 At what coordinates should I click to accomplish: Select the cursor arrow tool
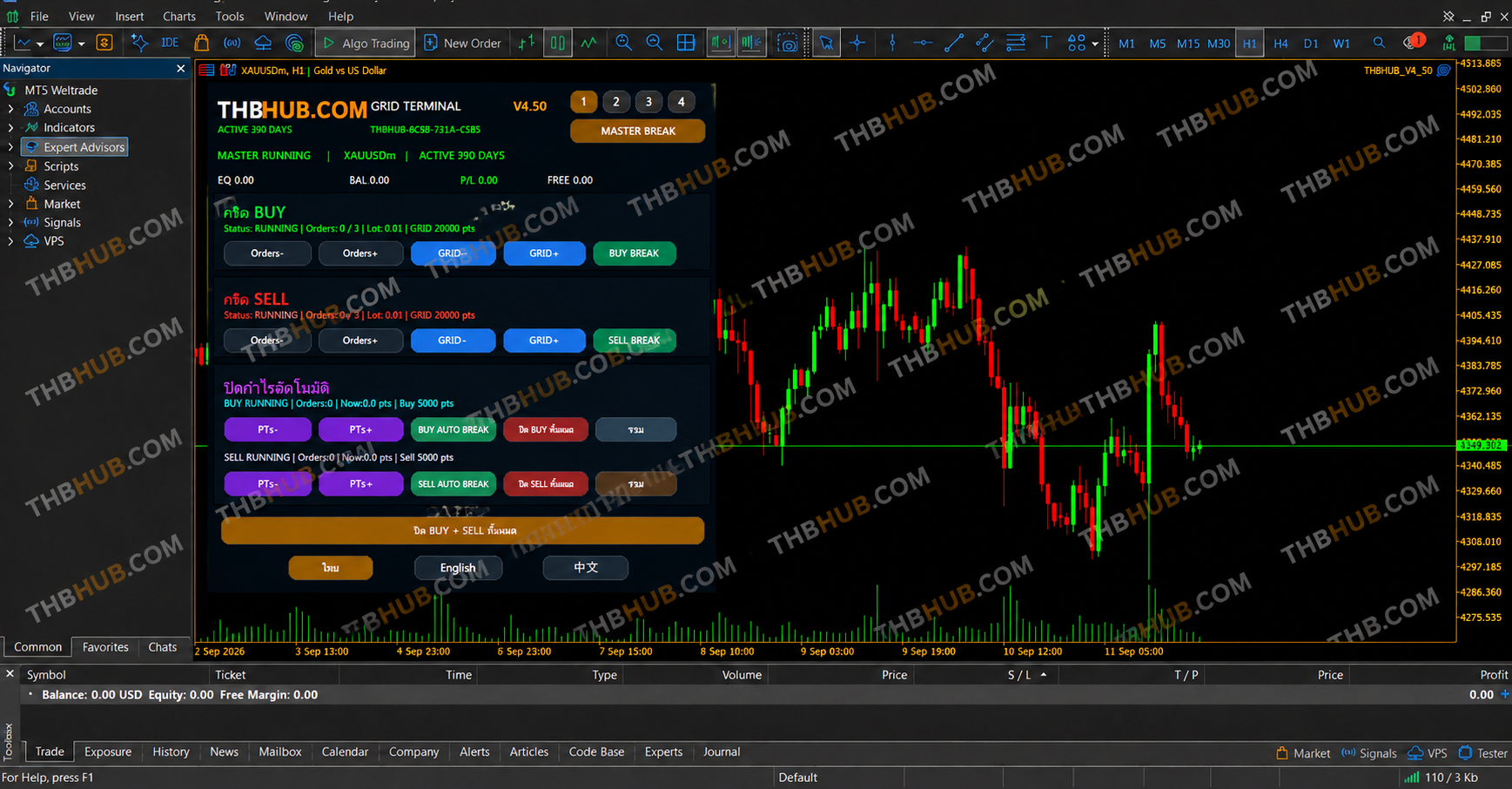click(x=826, y=43)
